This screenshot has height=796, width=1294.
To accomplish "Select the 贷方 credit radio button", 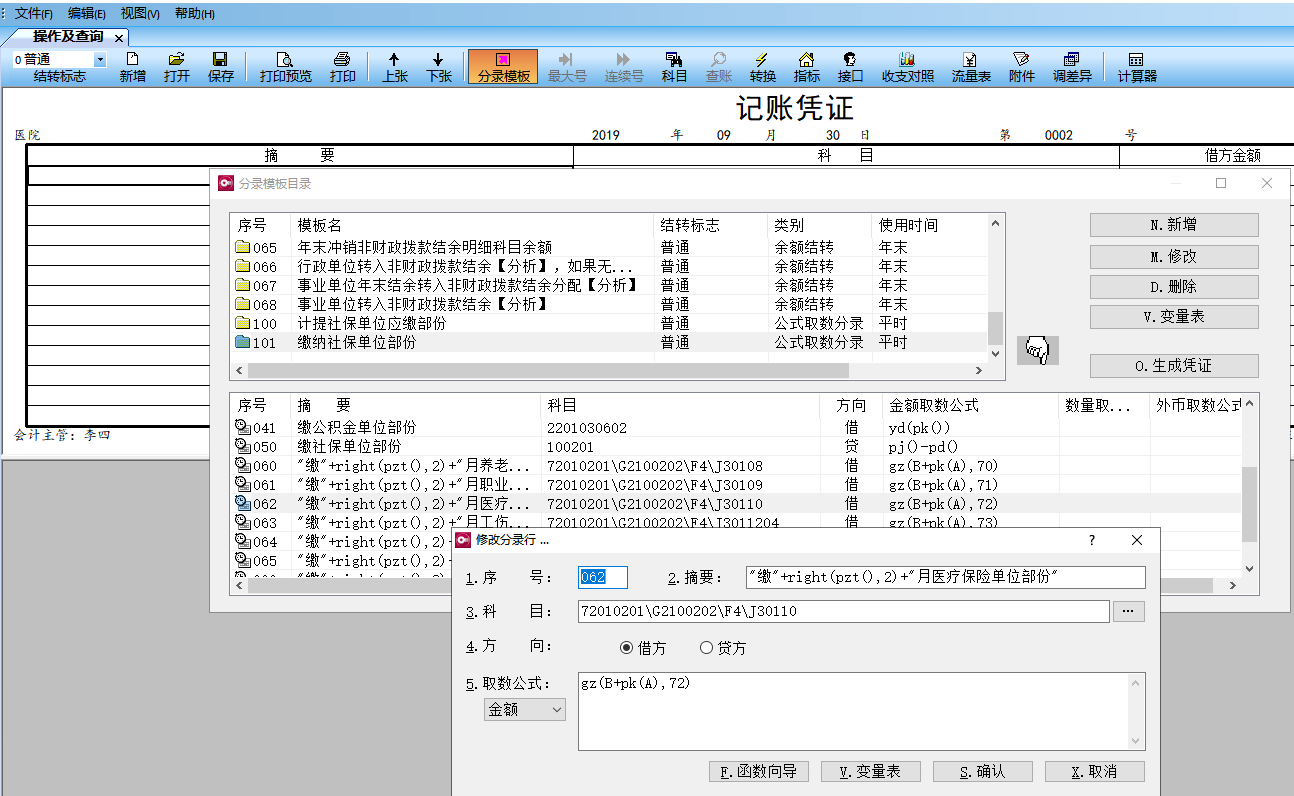I will 707,648.
